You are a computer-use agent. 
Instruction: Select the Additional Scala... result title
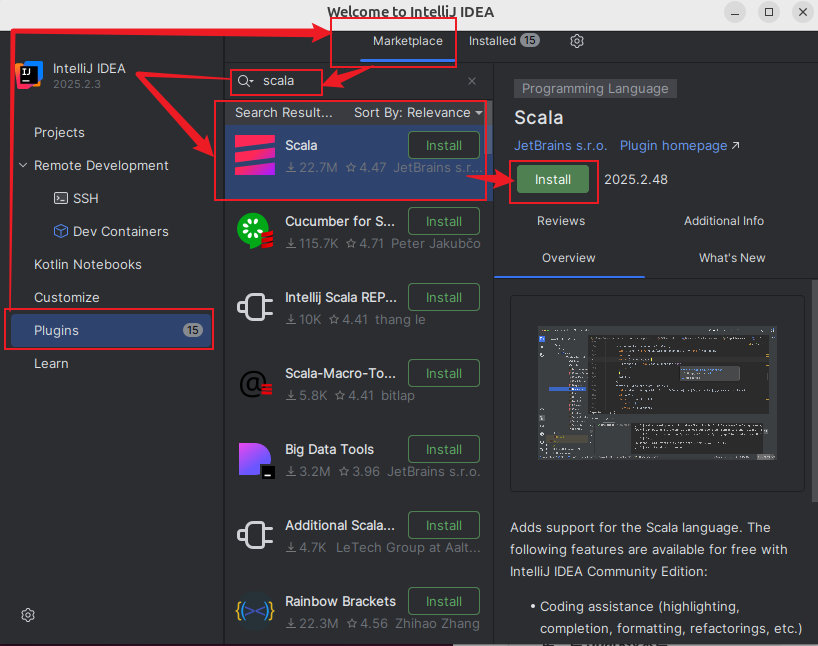pyautogui.click(x=340, y=525)
